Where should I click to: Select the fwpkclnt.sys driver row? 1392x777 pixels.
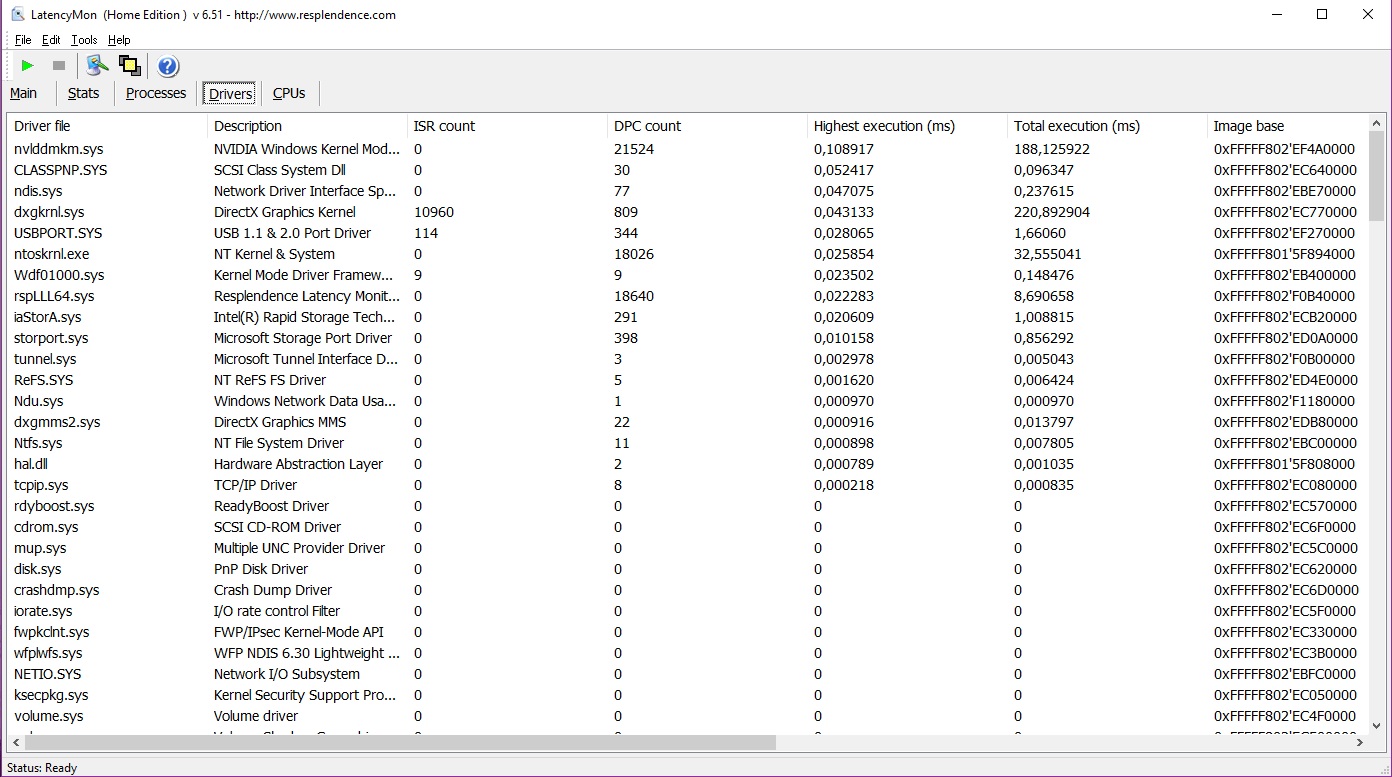point(688,632)
